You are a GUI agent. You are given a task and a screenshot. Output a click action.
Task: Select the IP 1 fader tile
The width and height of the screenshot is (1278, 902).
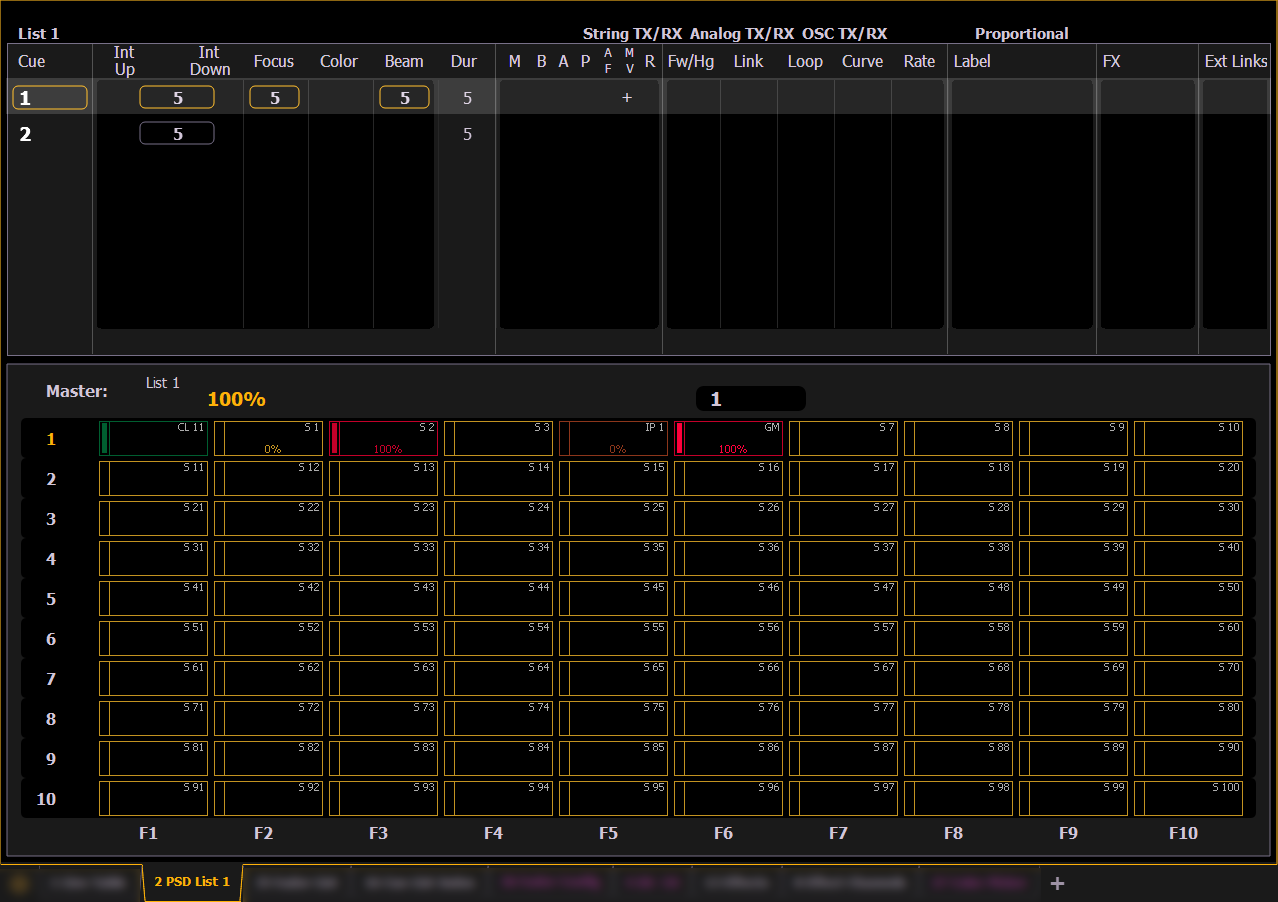[x=613, y=438]
